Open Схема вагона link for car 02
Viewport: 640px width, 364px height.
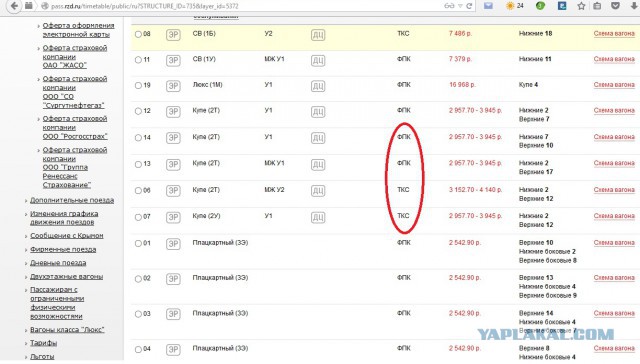(614, 278)
